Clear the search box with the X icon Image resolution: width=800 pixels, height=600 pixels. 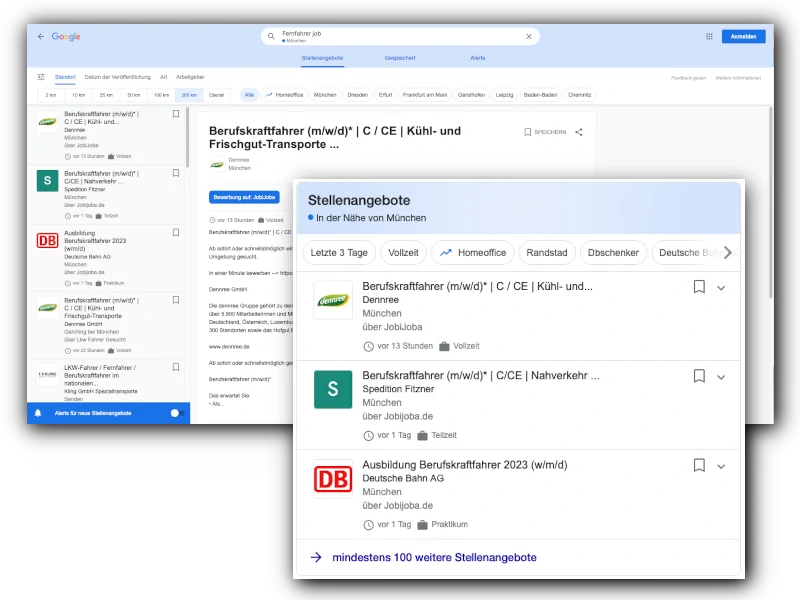tap(529, 36)
